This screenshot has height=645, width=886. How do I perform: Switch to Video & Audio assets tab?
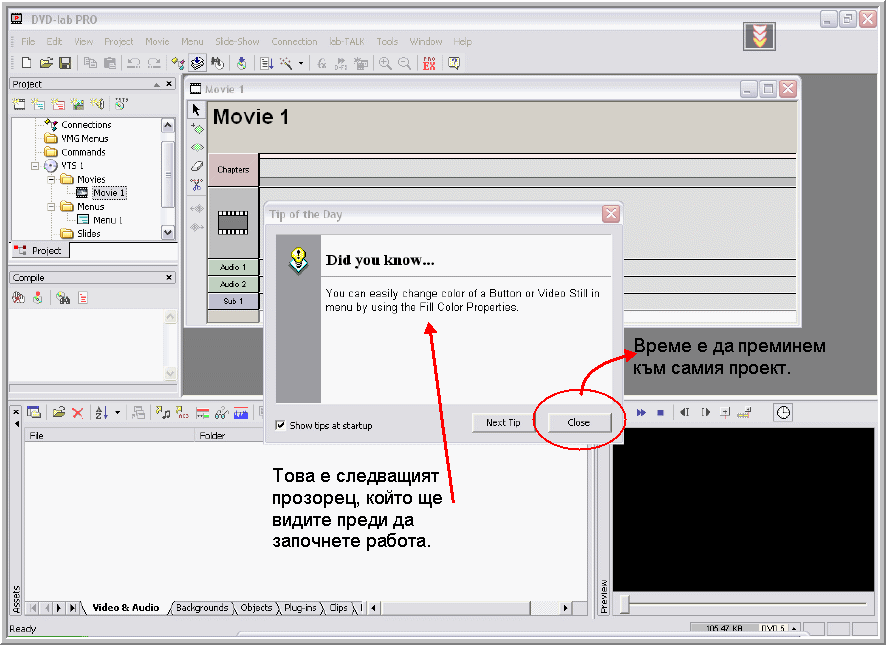(x=125, y=608)
